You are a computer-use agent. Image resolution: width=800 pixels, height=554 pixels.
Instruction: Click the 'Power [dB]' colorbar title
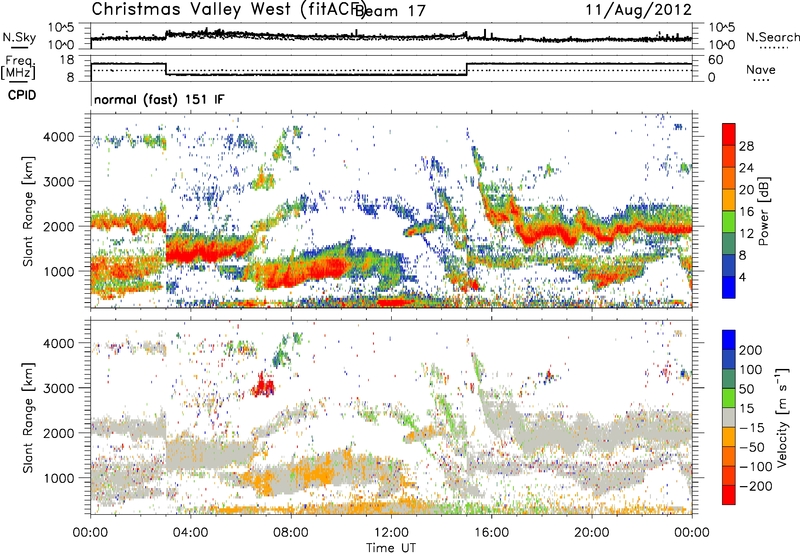tap(763, 211)
